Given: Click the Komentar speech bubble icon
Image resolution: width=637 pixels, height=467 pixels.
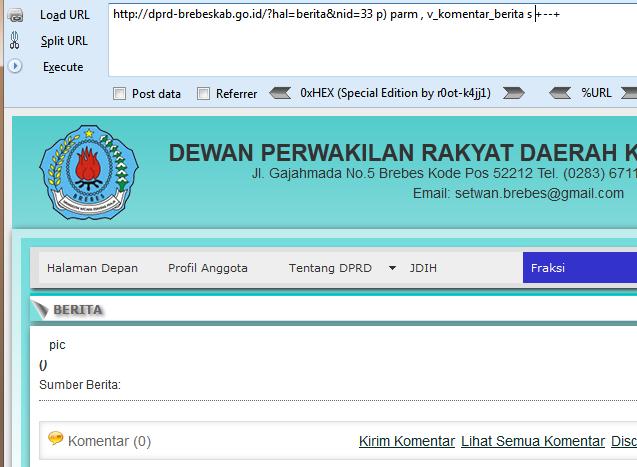Looking at the screenshot, I should coord(55,438).
